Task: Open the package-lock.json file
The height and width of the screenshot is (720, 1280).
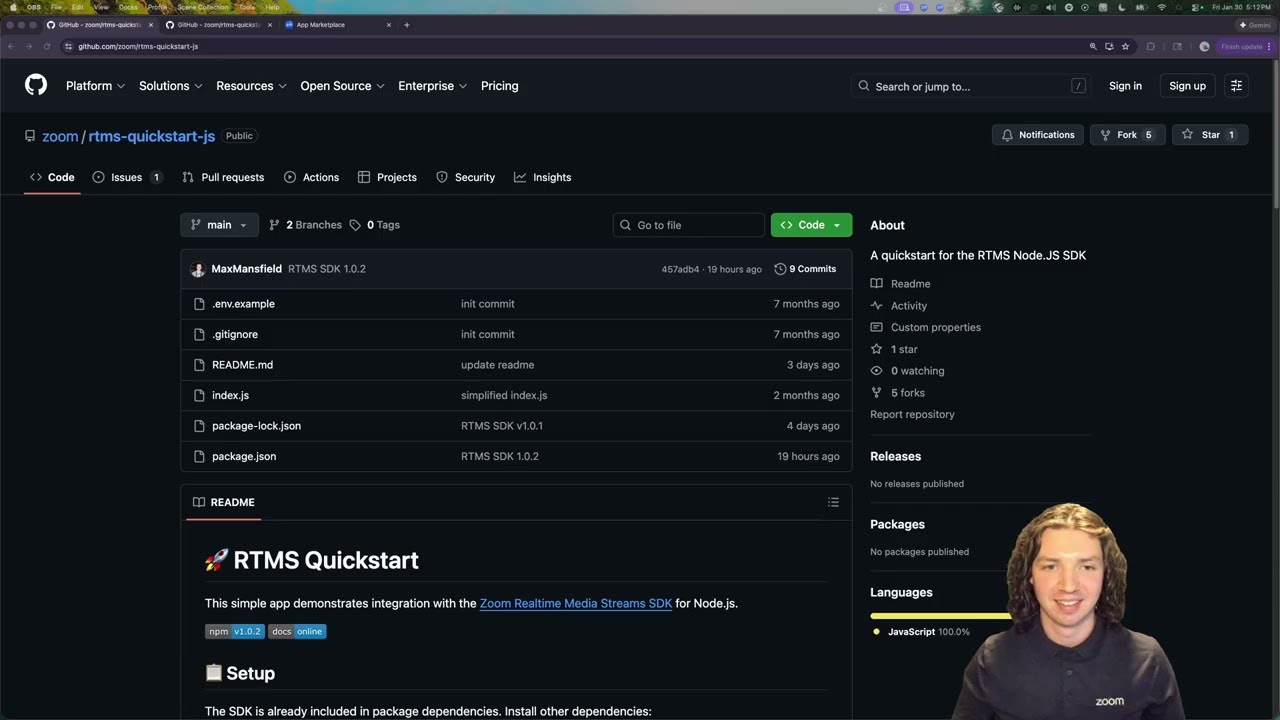Action: 256,426
